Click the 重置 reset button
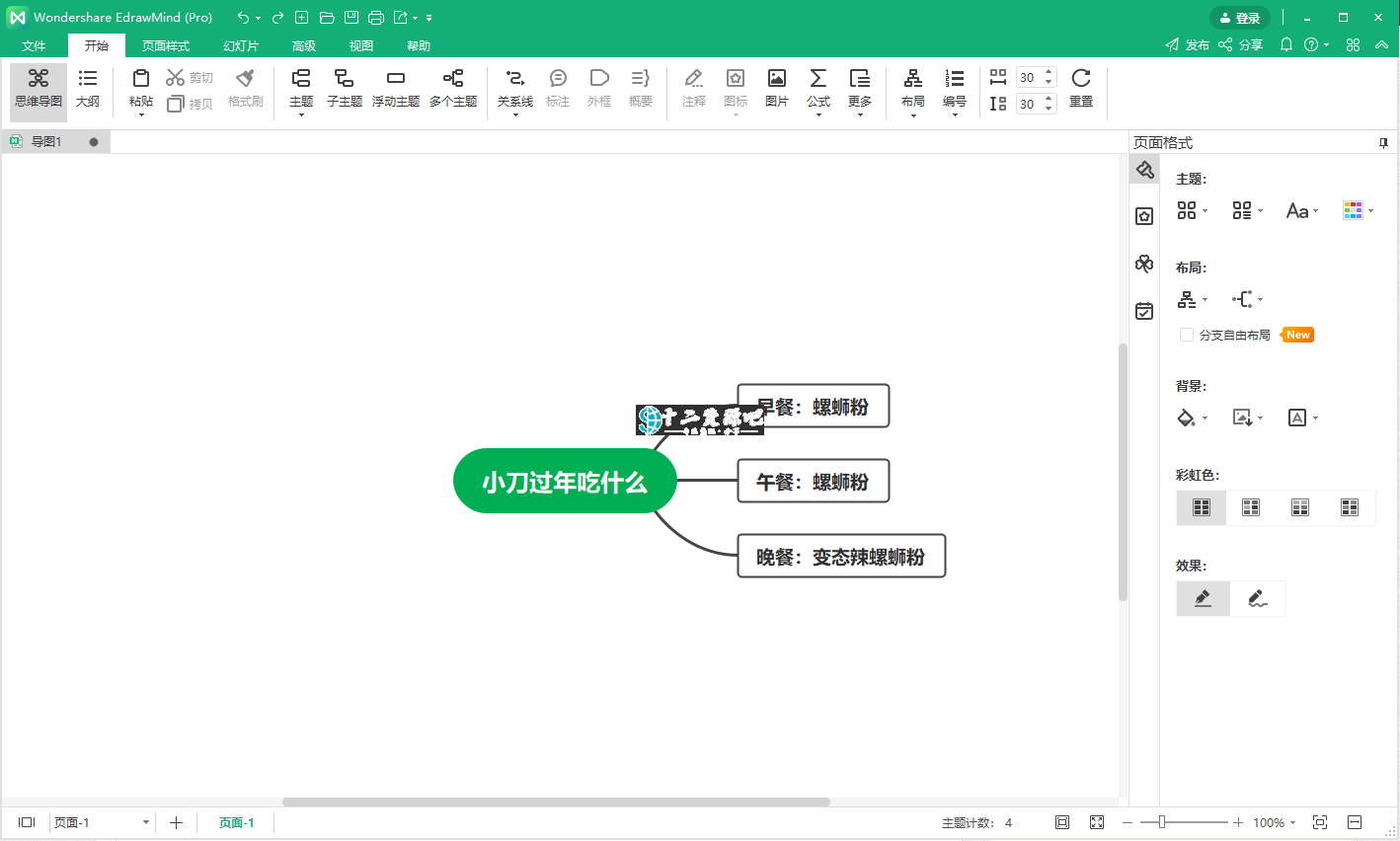 pos(1081,89)
